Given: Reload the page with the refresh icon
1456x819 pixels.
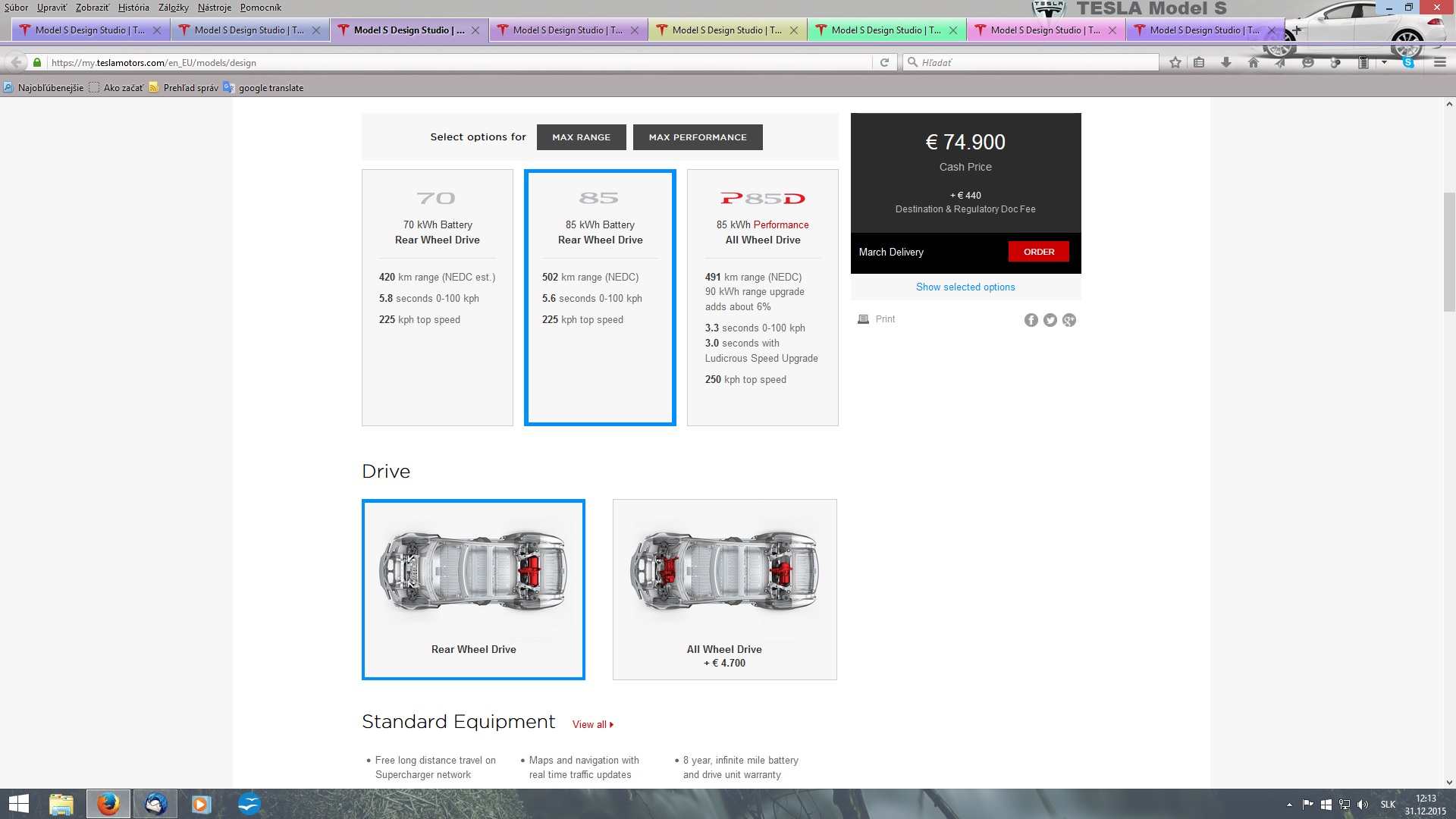Looking at the screenshot, I should (x=884, y=62).
